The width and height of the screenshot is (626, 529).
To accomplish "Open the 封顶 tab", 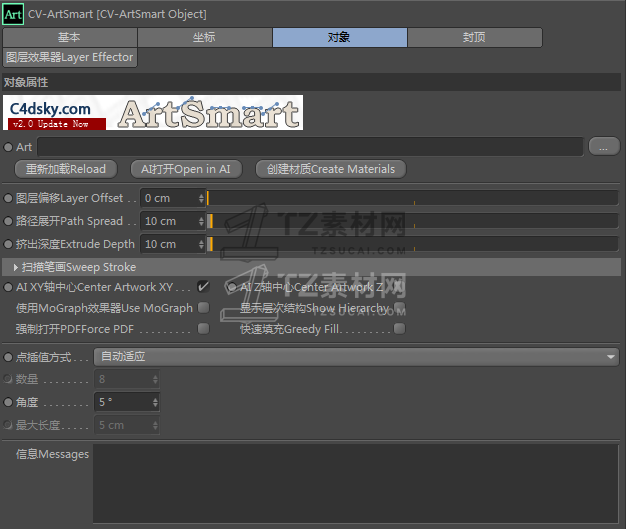I will [x=475, y=38].
